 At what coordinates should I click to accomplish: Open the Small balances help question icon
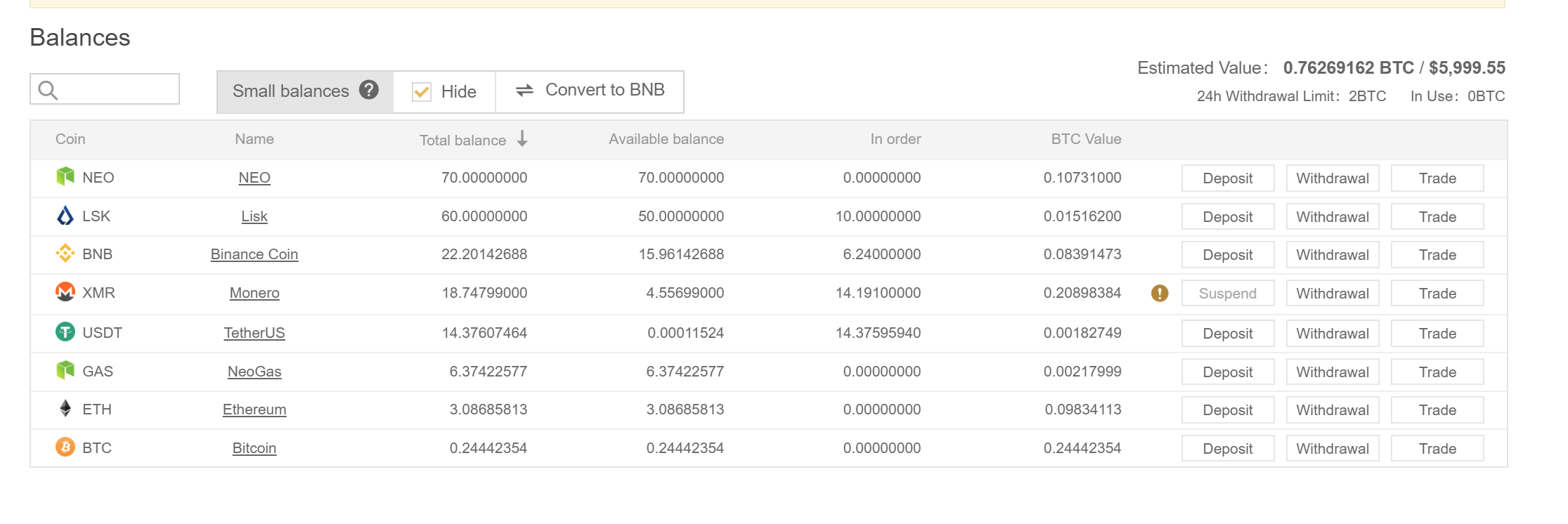(x=369, y=90)
